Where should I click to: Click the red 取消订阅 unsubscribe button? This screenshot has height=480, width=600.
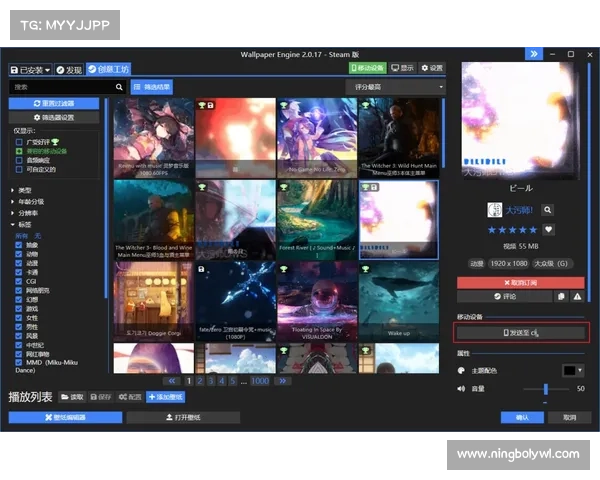[x=520, y=282]
